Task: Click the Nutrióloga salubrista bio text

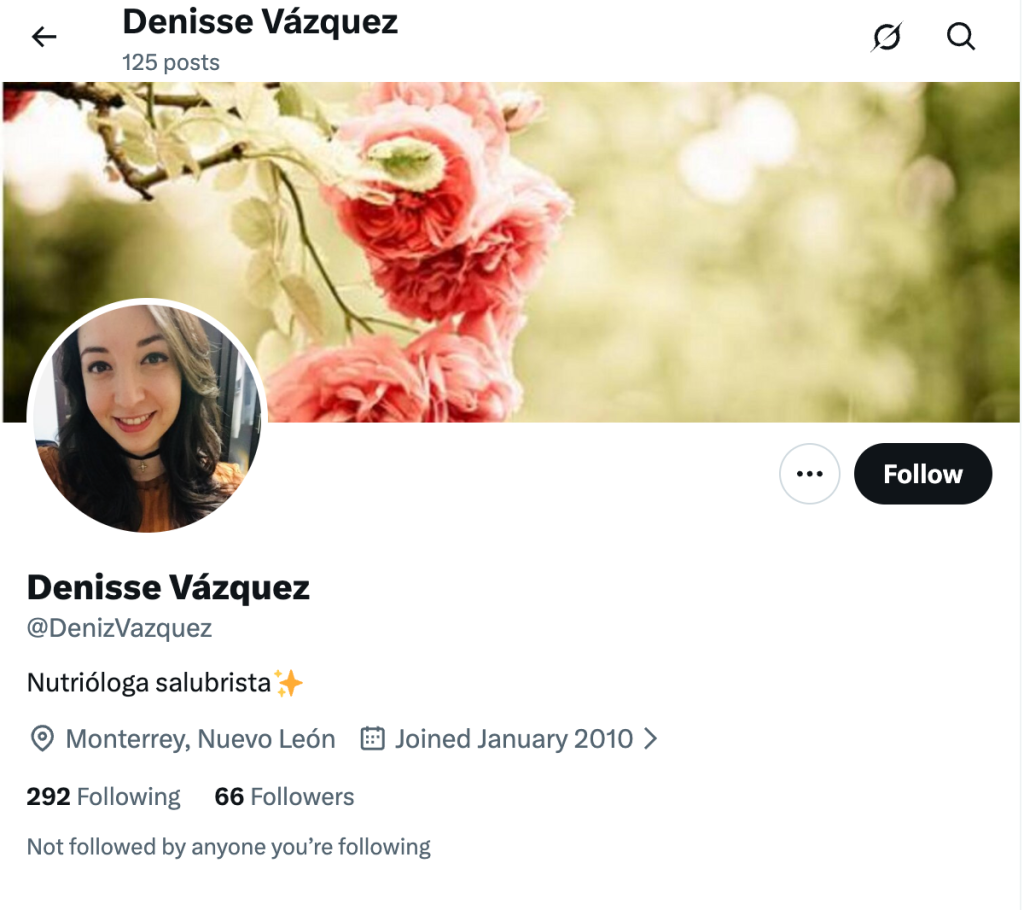Action: [x=149, y=684]
